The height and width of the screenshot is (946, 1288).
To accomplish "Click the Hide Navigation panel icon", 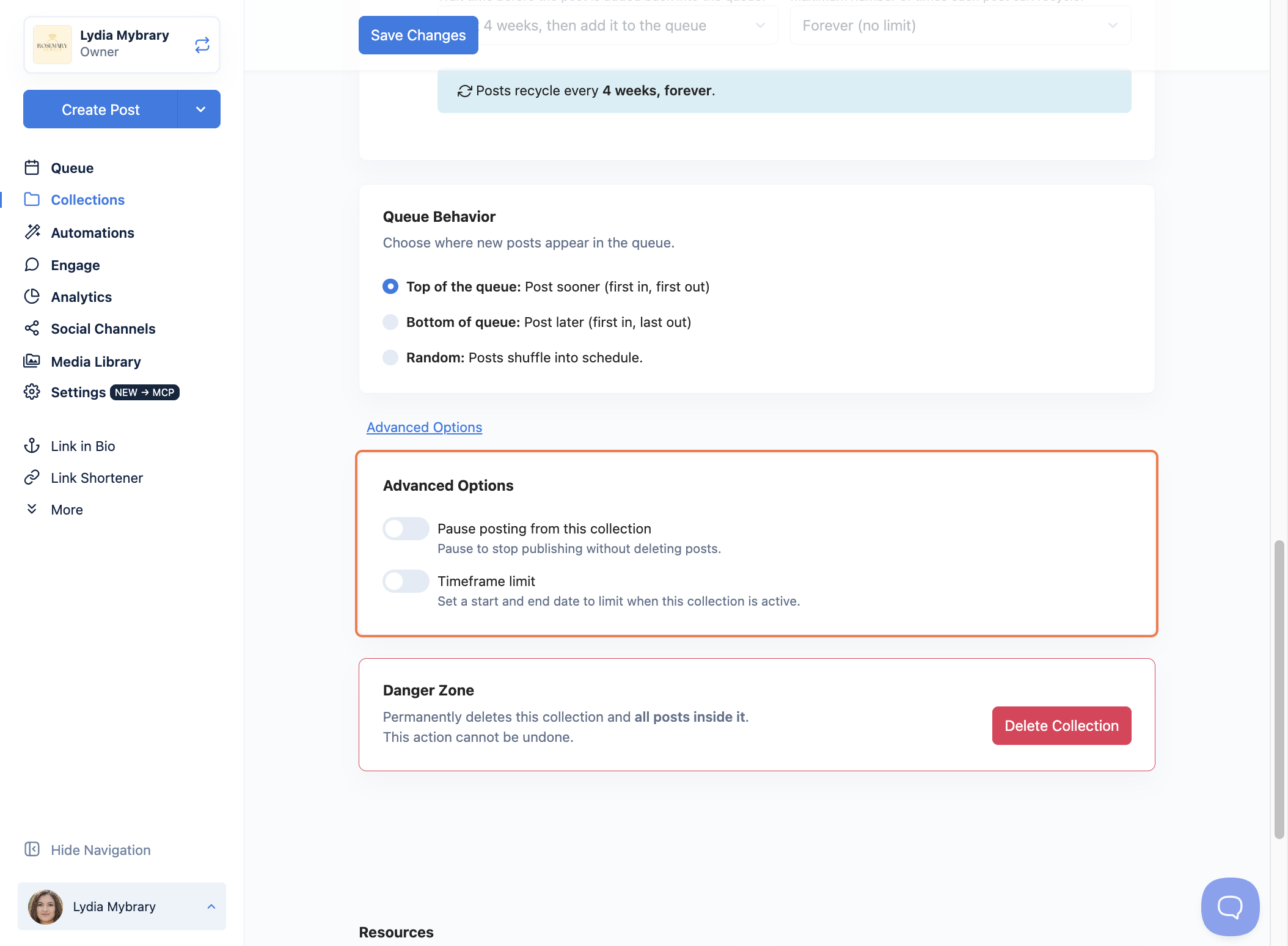I will pos(32,849).
